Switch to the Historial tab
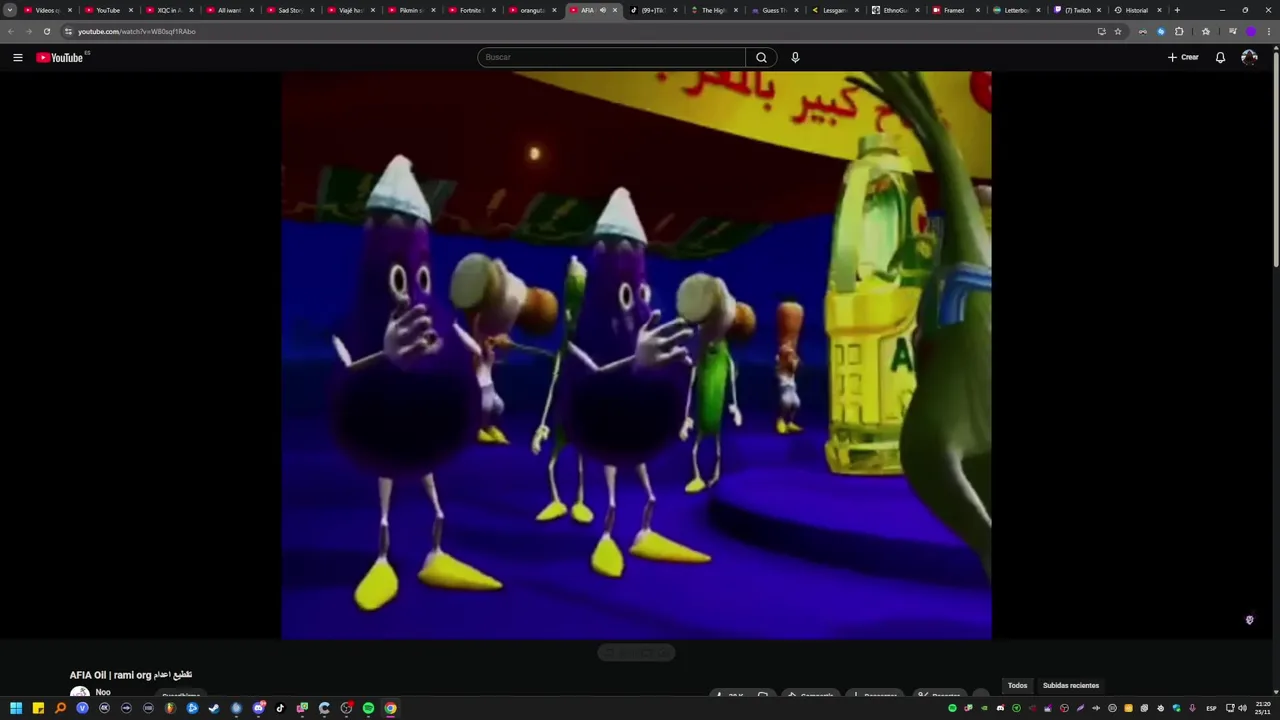This screenshot has width=1280, height=720. pos(1135,10)
